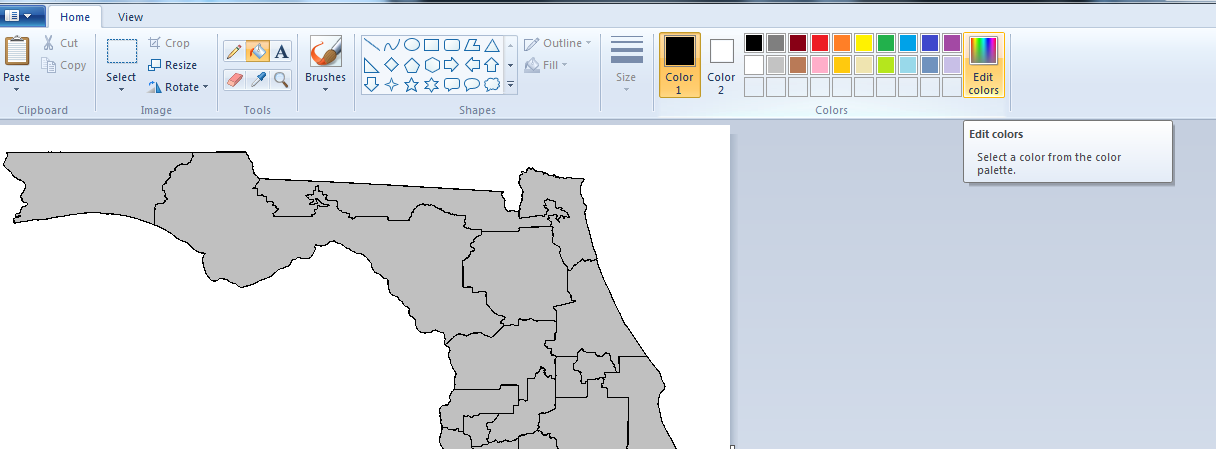Choose the Diamond shape

(391, 65)
